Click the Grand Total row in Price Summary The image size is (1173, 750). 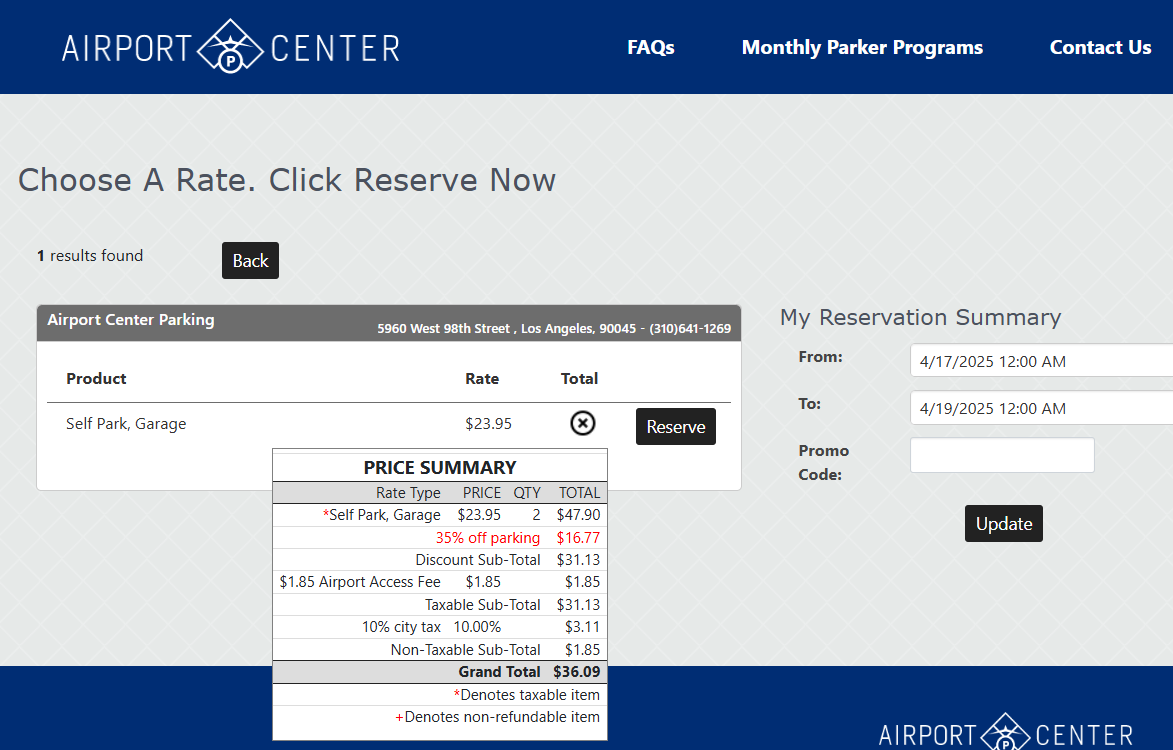(x=440, y=672)
